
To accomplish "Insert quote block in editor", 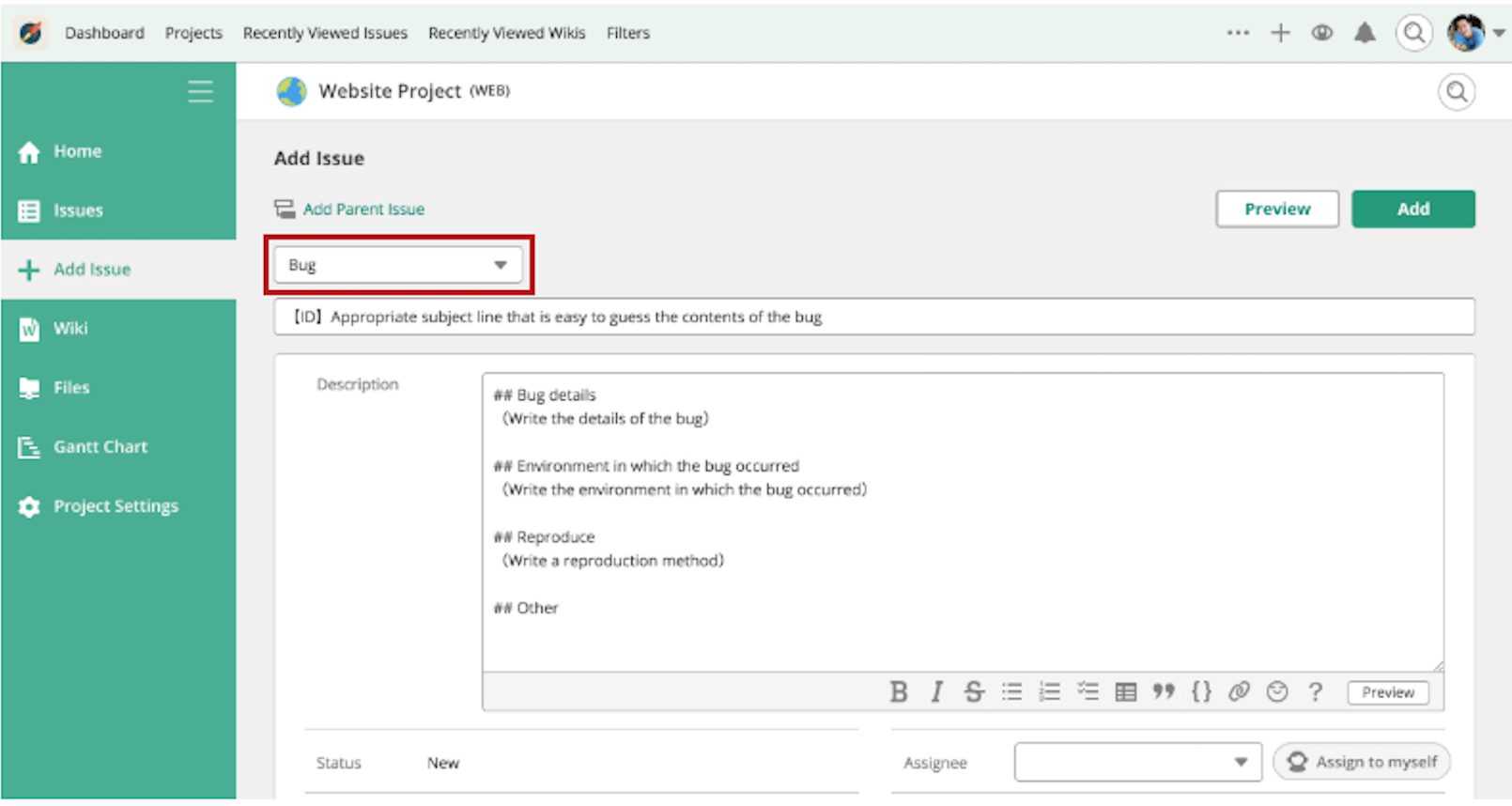I will 1164,692.
